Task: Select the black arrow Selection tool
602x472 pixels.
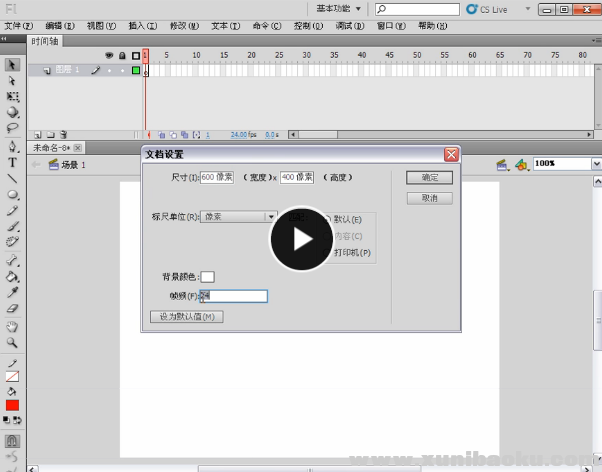Action: 12,65
